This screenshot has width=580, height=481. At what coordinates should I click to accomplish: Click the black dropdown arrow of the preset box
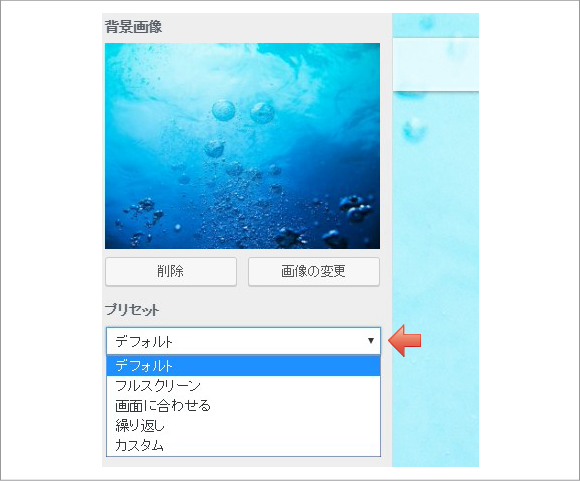pos(371,340)
